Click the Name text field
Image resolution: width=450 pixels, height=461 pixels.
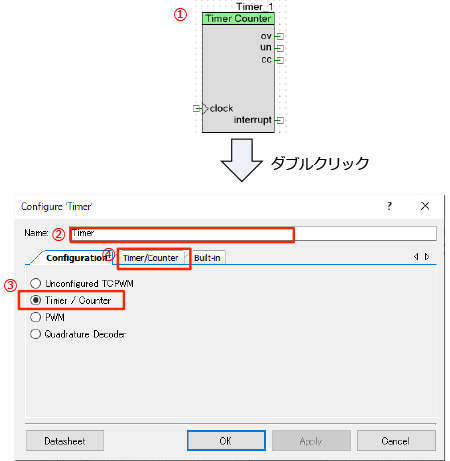pyautogui.click(x=253, y=233)
